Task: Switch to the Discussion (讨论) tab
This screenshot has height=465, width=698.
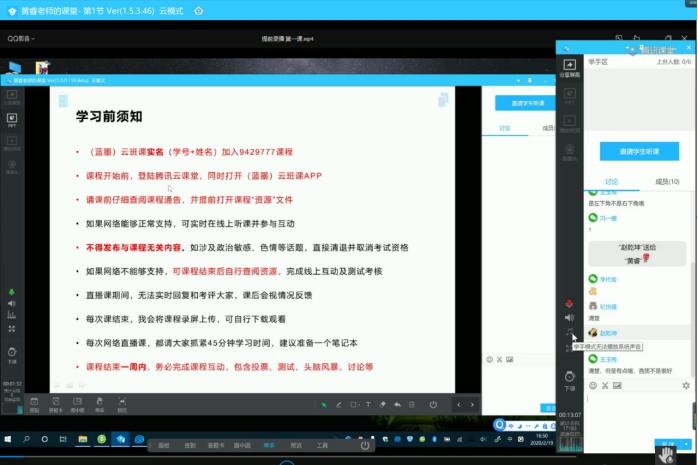Action: (611, 181)
